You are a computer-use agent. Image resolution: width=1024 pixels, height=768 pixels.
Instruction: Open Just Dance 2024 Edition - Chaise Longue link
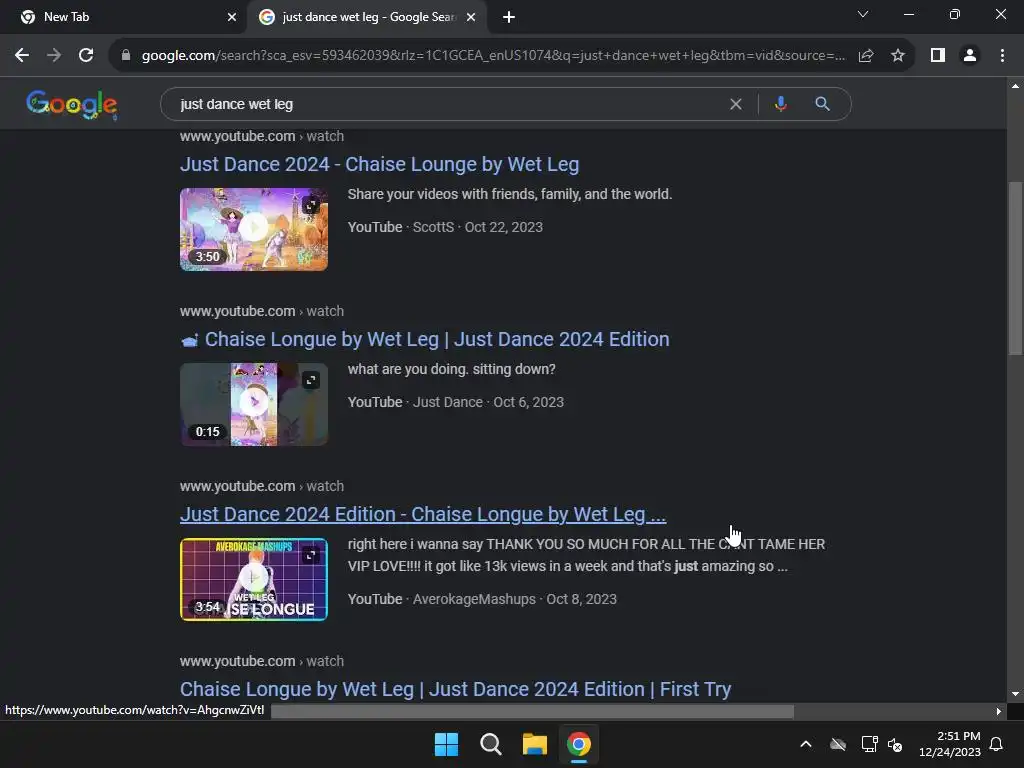point(423,514)
